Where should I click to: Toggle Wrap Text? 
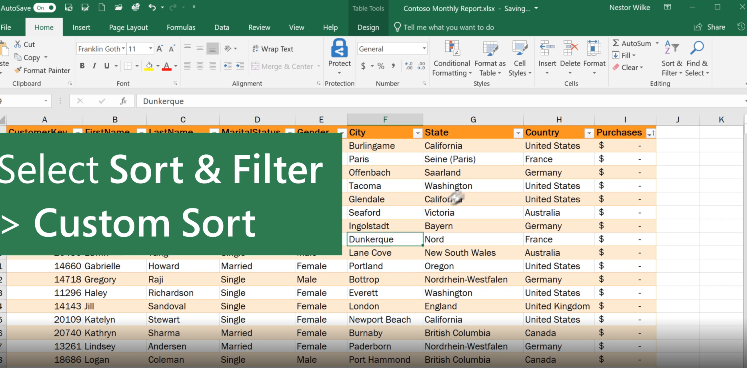click(x=273, y=49)
